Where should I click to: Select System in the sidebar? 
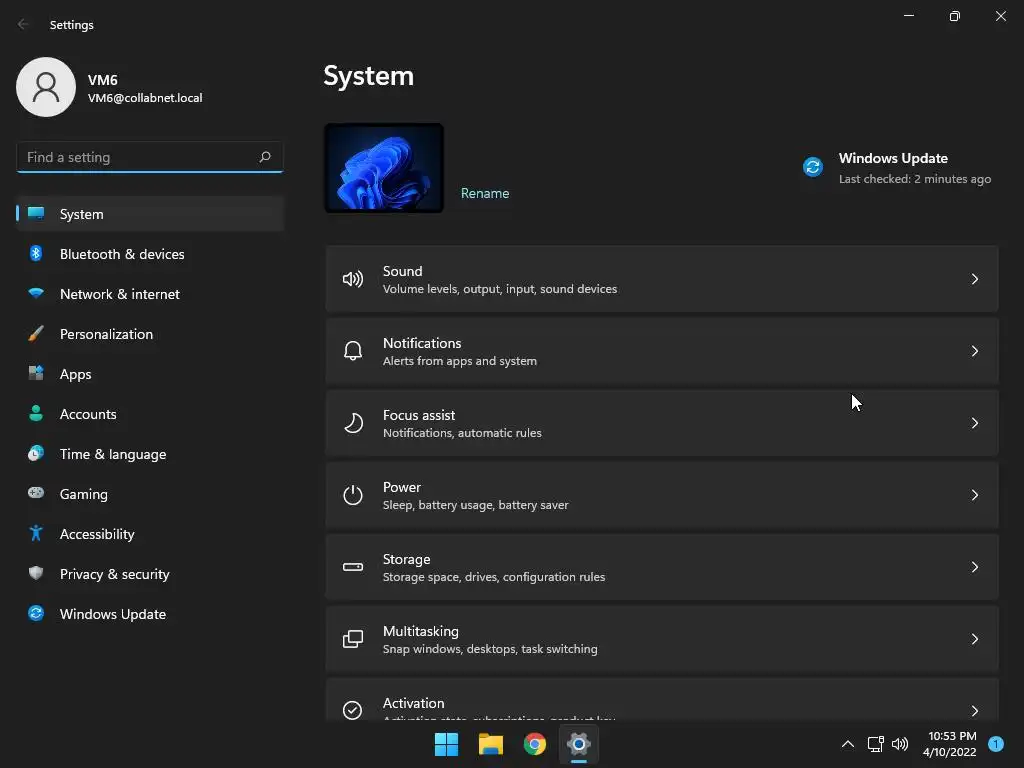coord(150,214)
